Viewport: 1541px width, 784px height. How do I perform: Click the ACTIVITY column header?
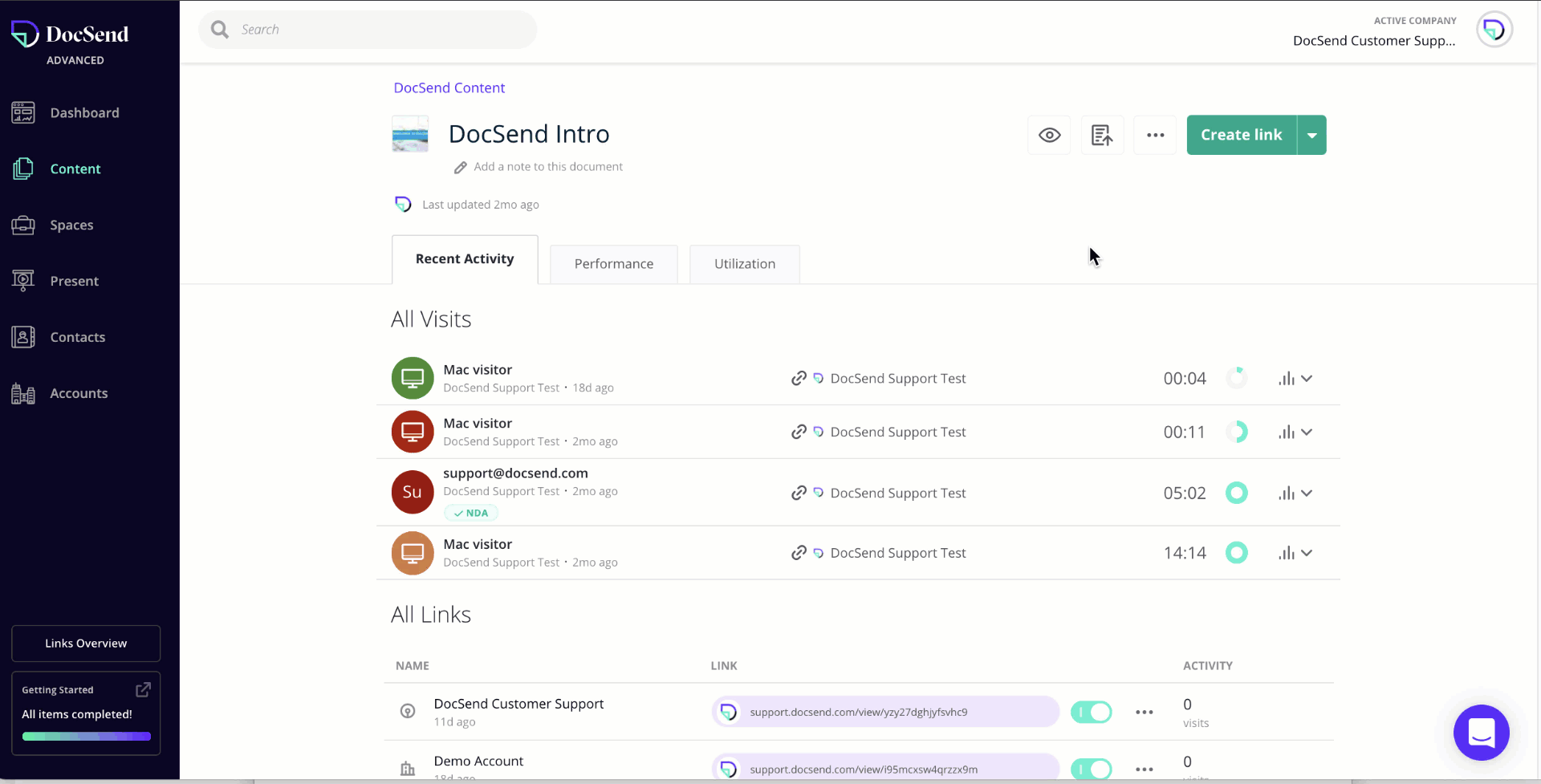[1208, 665]
